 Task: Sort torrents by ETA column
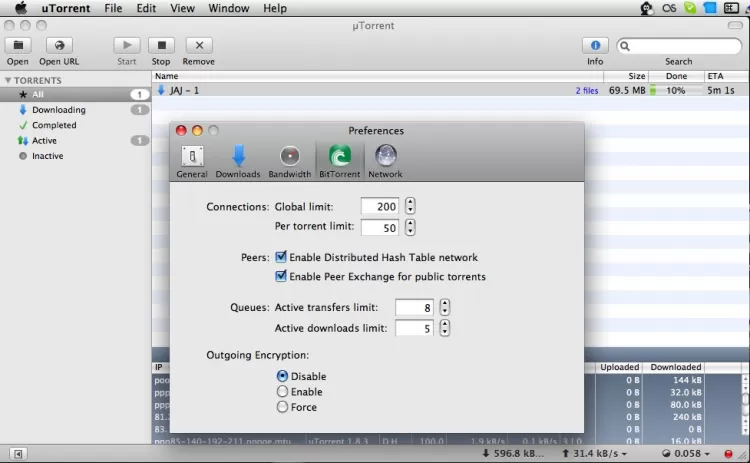(x=726, y=76)
